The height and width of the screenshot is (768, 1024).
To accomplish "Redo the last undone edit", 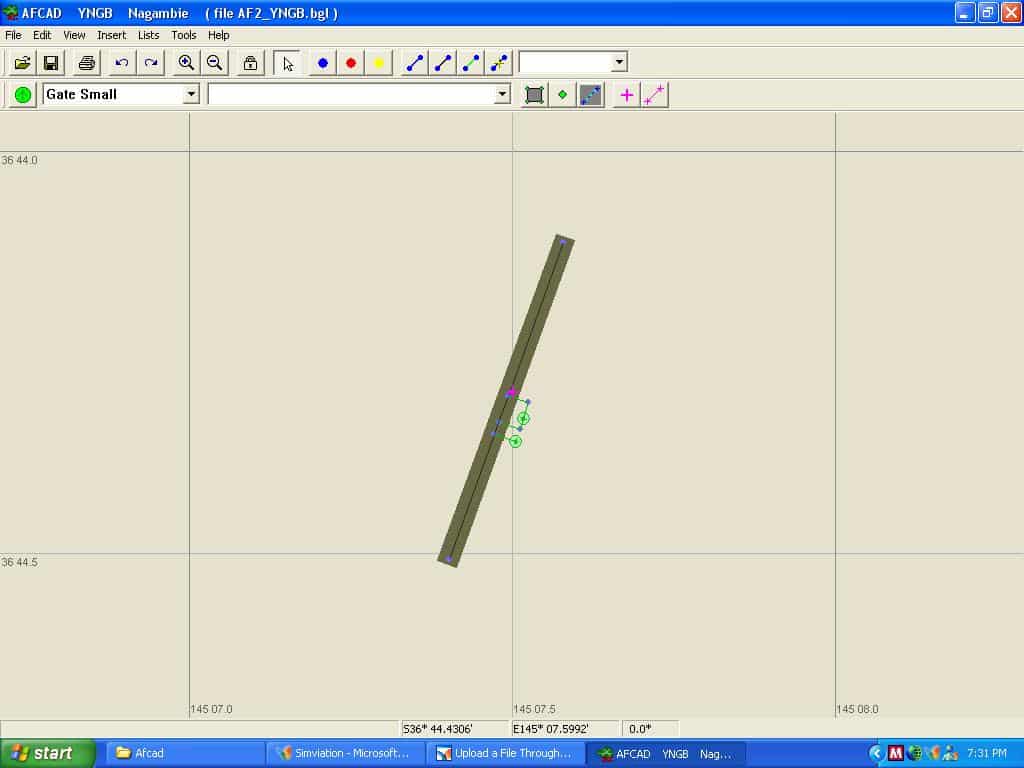I will pos(151,63).
